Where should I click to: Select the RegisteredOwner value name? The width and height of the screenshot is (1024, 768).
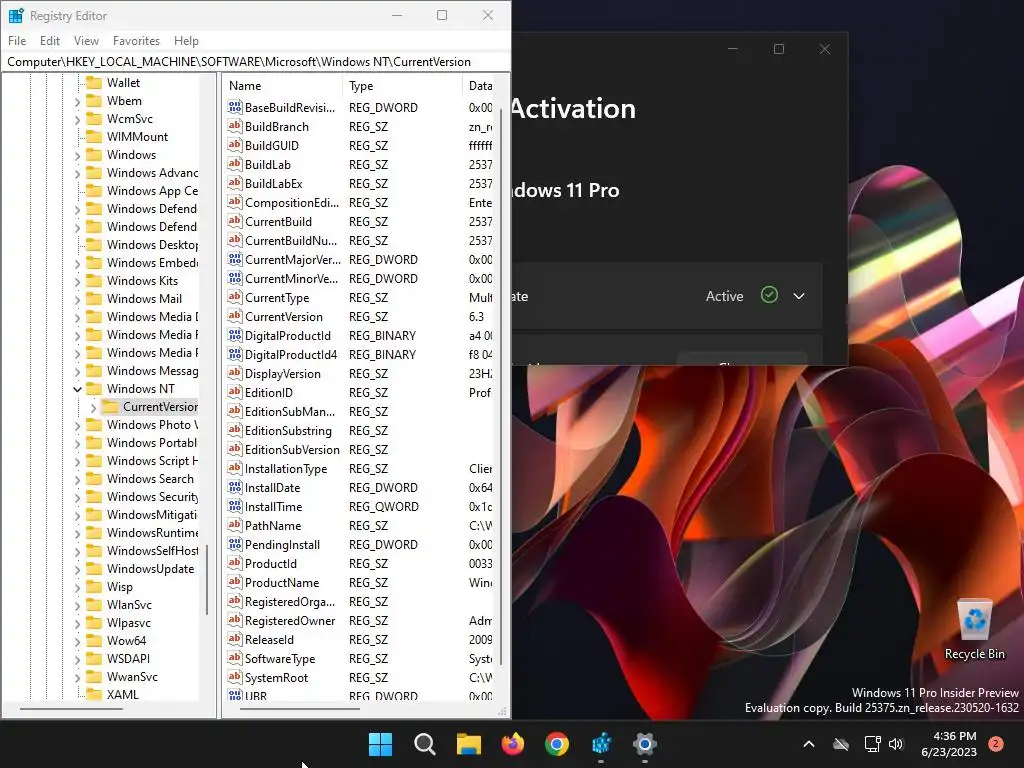[290, 620]
